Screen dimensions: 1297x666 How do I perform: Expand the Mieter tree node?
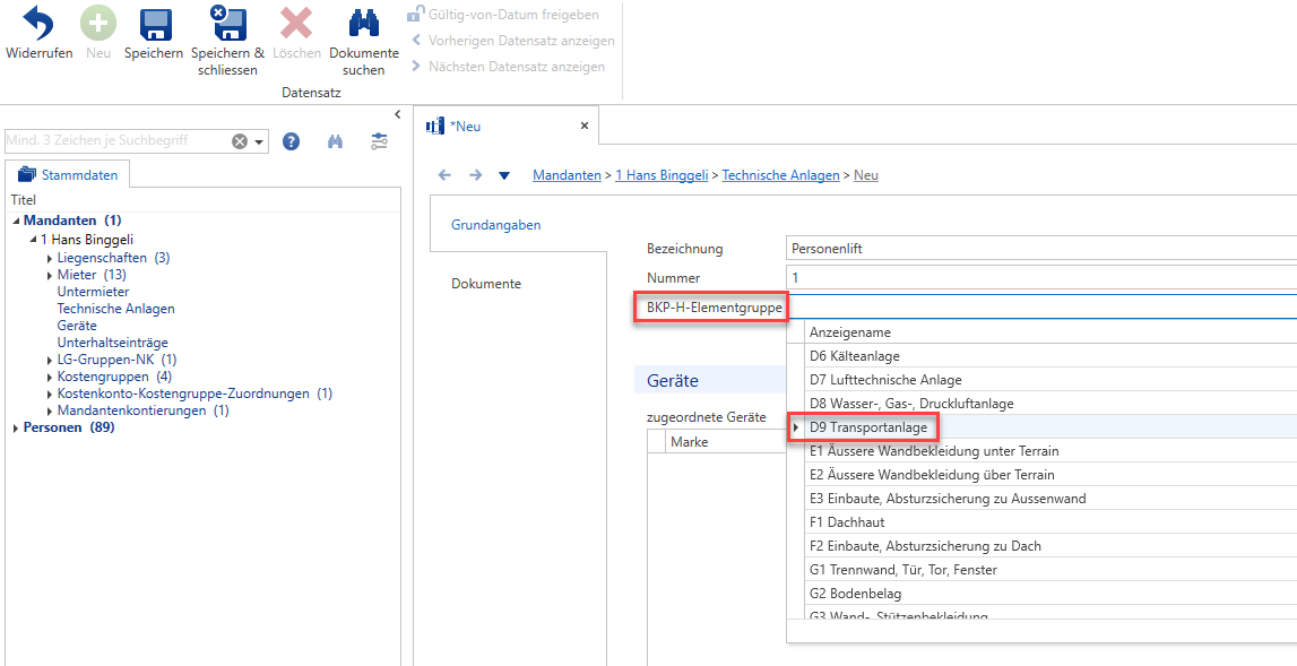pos(50,275)
